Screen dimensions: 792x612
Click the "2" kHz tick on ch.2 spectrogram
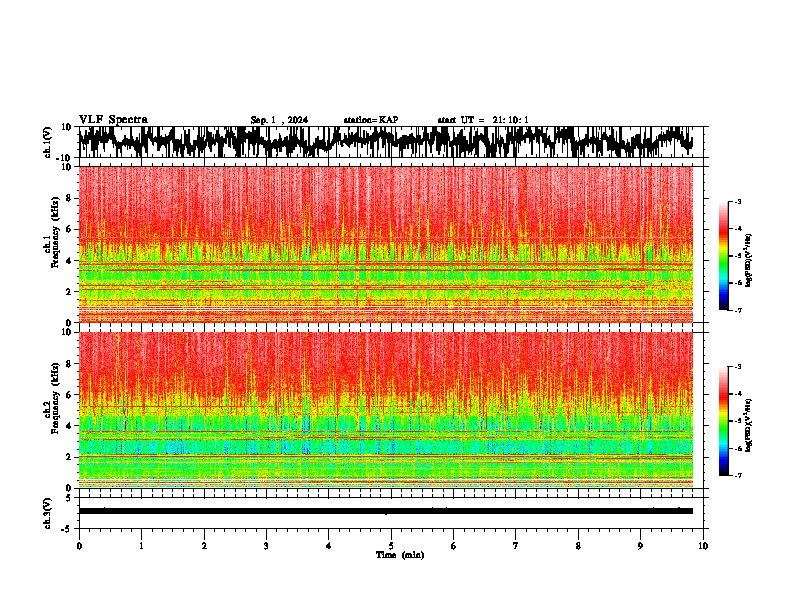tap(69, 457)
